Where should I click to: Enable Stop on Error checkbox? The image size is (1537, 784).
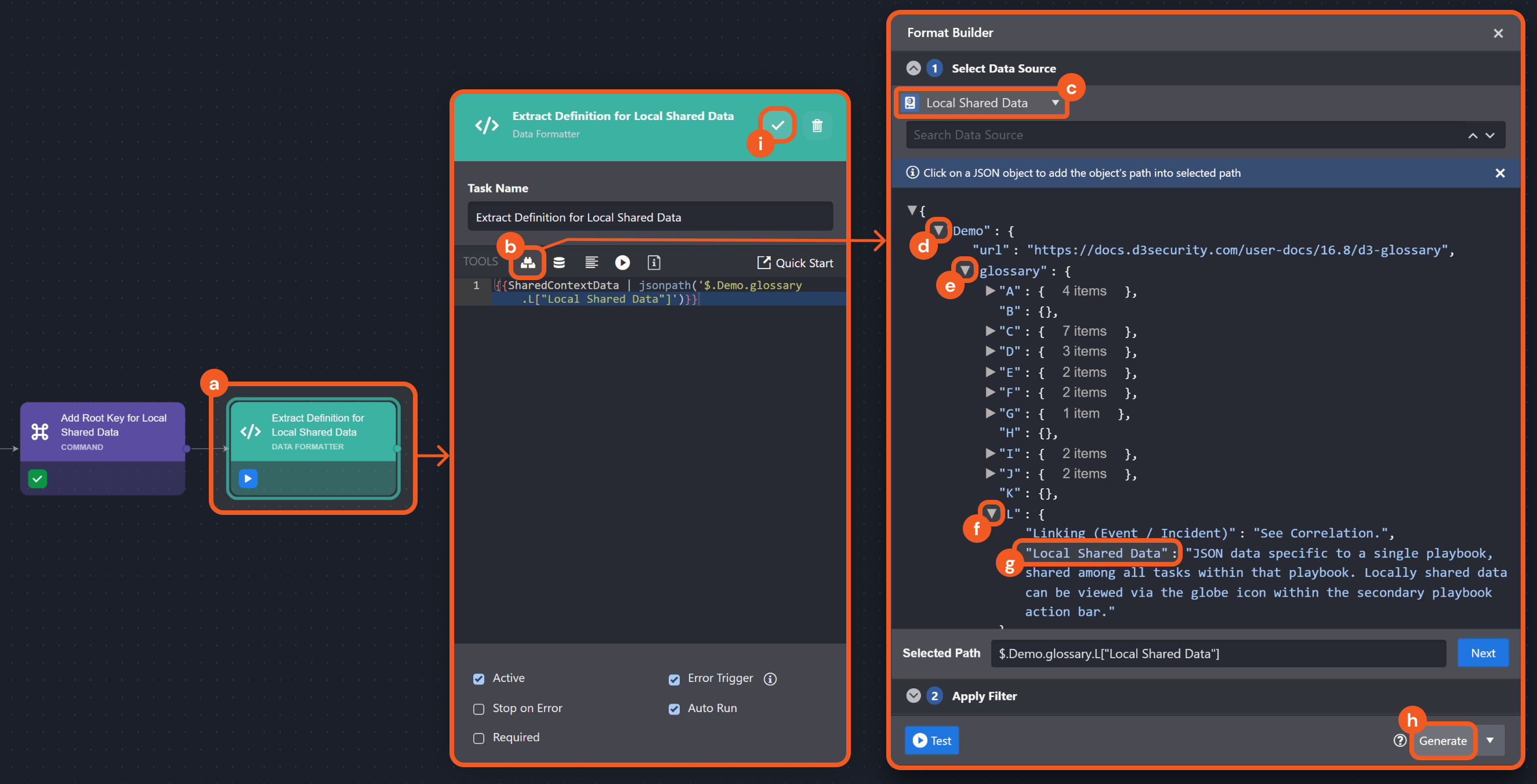click(478, 709)
